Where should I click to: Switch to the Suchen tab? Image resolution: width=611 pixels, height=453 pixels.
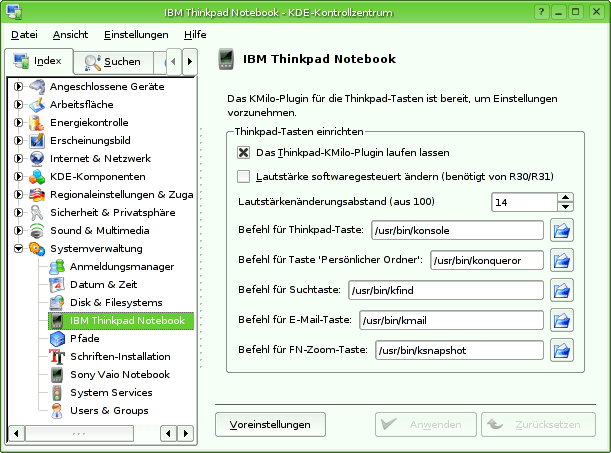tap(113, 62)
